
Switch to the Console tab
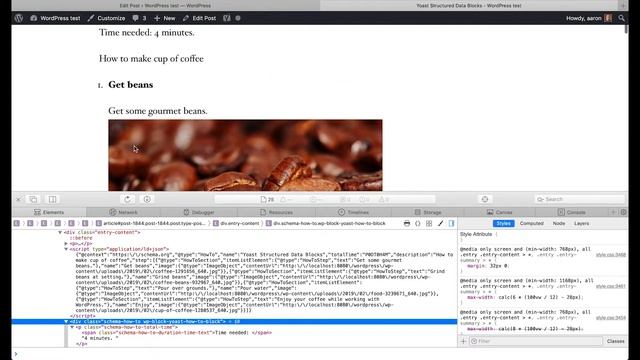pyautogui.click(x=572, y=212)
